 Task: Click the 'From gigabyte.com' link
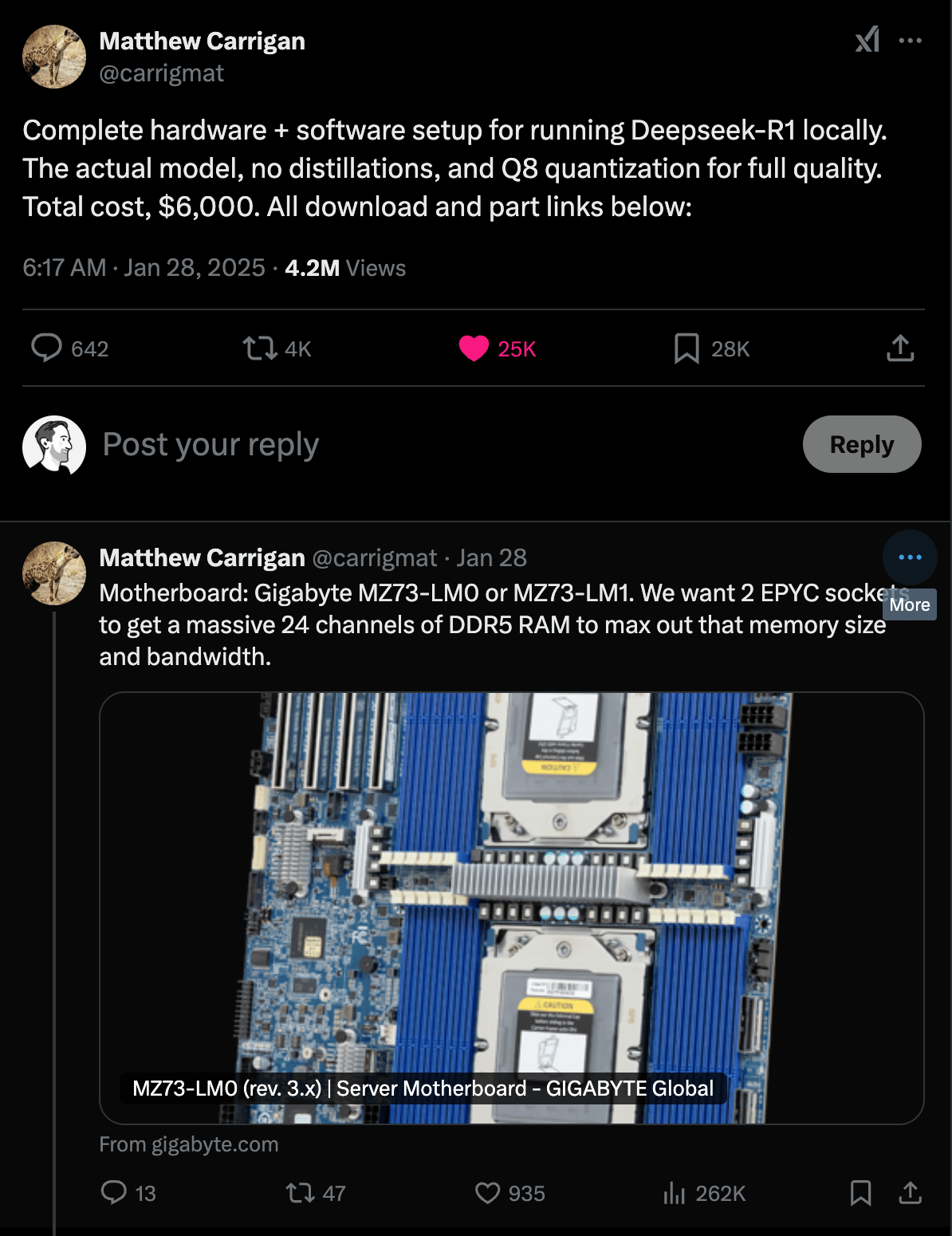(189, 1144)
